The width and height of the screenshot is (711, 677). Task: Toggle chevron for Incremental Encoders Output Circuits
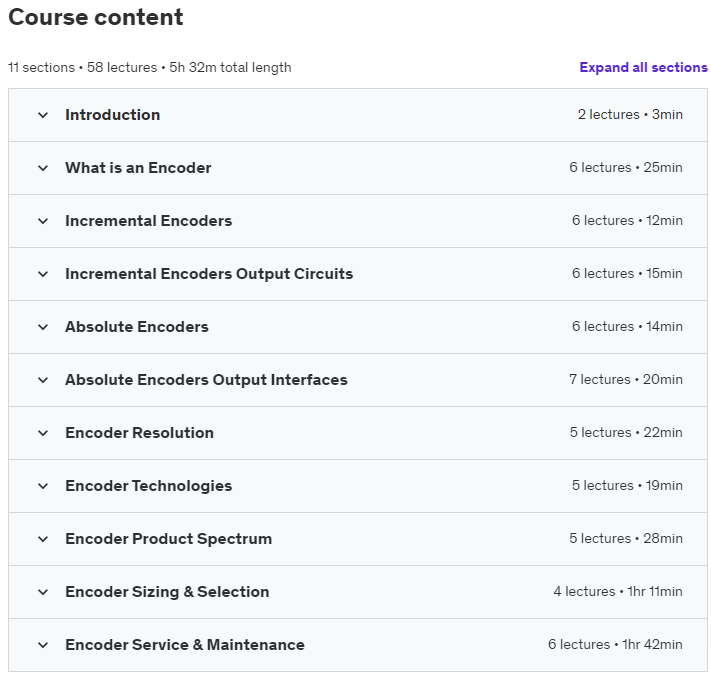click(x=43, y=274)
